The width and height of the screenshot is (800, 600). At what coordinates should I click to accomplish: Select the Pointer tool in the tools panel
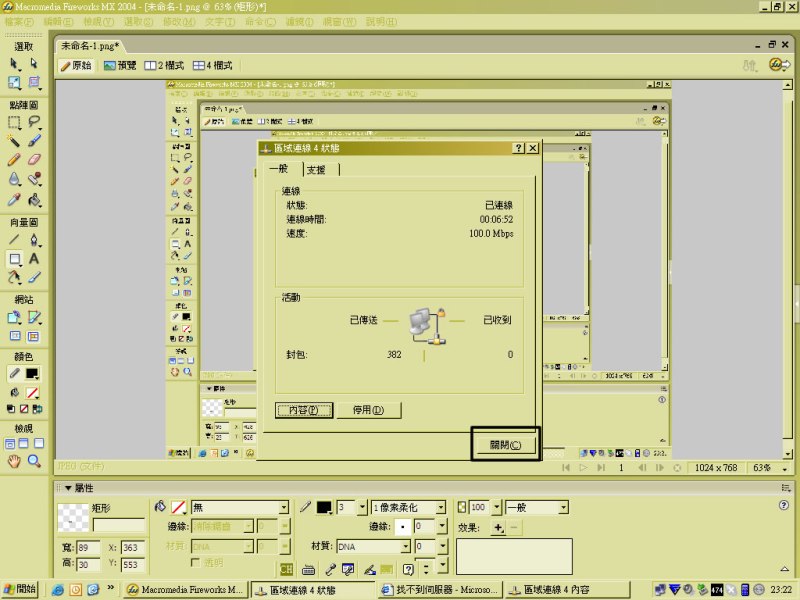pyautogui.click(x=14, y=64)
